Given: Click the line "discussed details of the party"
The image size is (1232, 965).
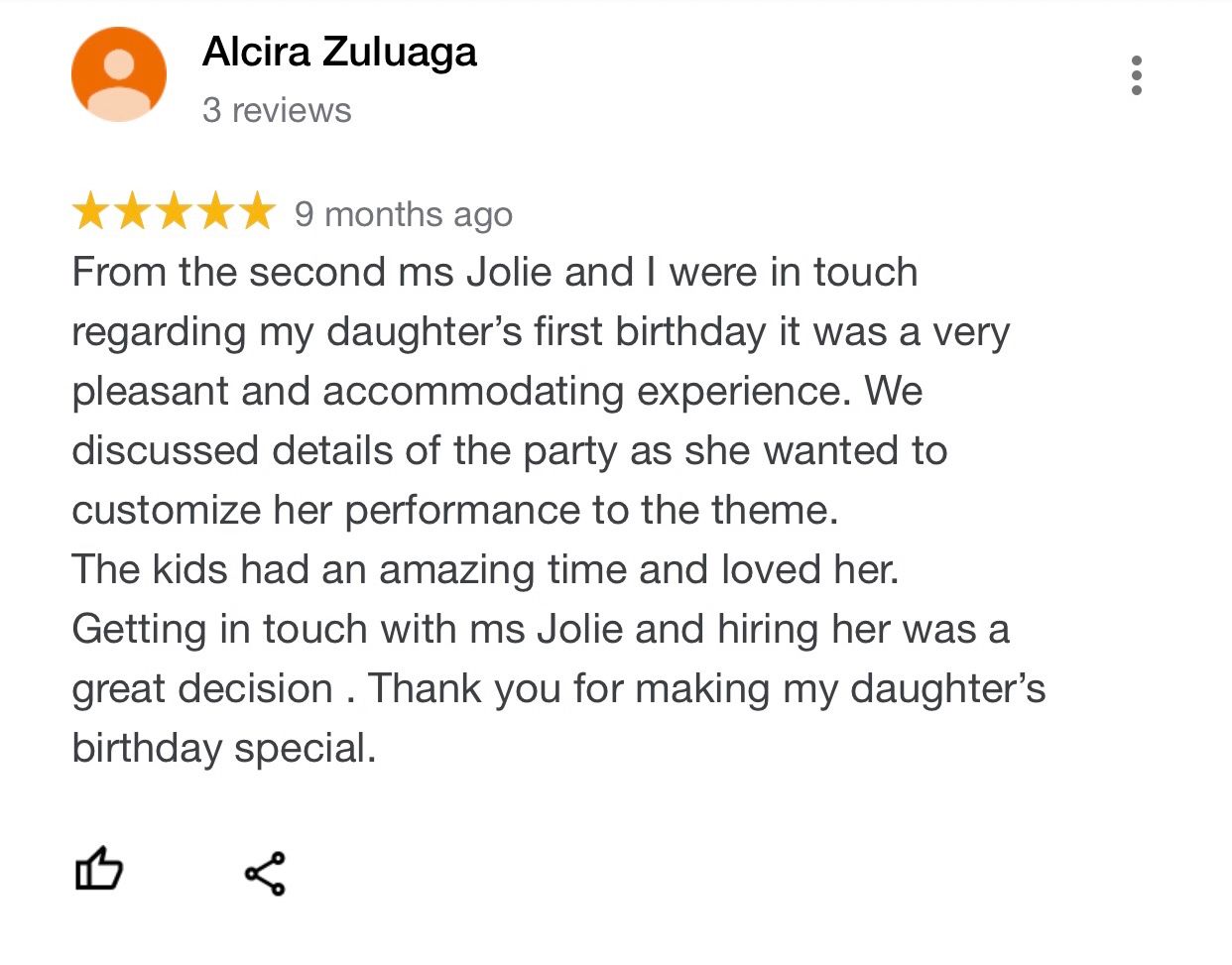Looking at the screenshot, I should pos(509,451).
